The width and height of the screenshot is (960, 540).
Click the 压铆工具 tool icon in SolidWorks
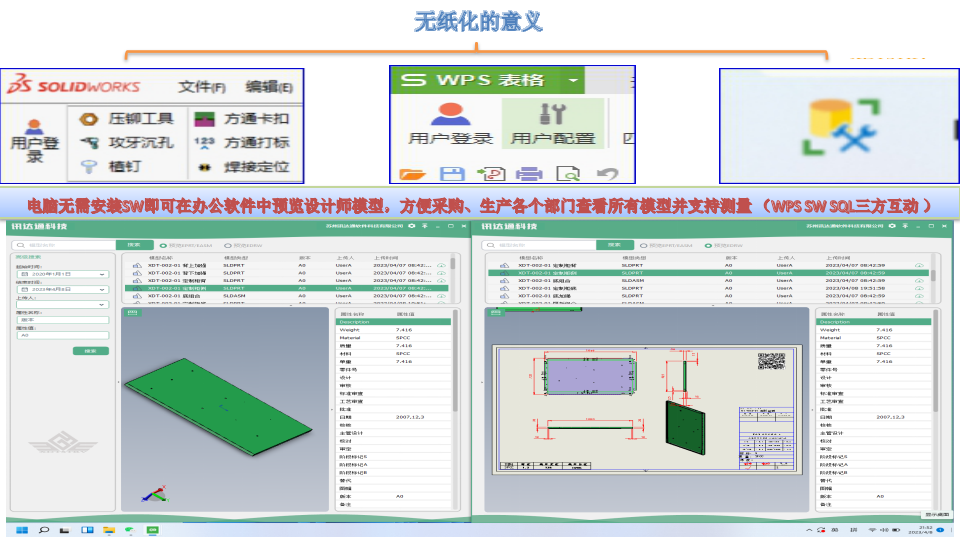[x=88, y=119]
